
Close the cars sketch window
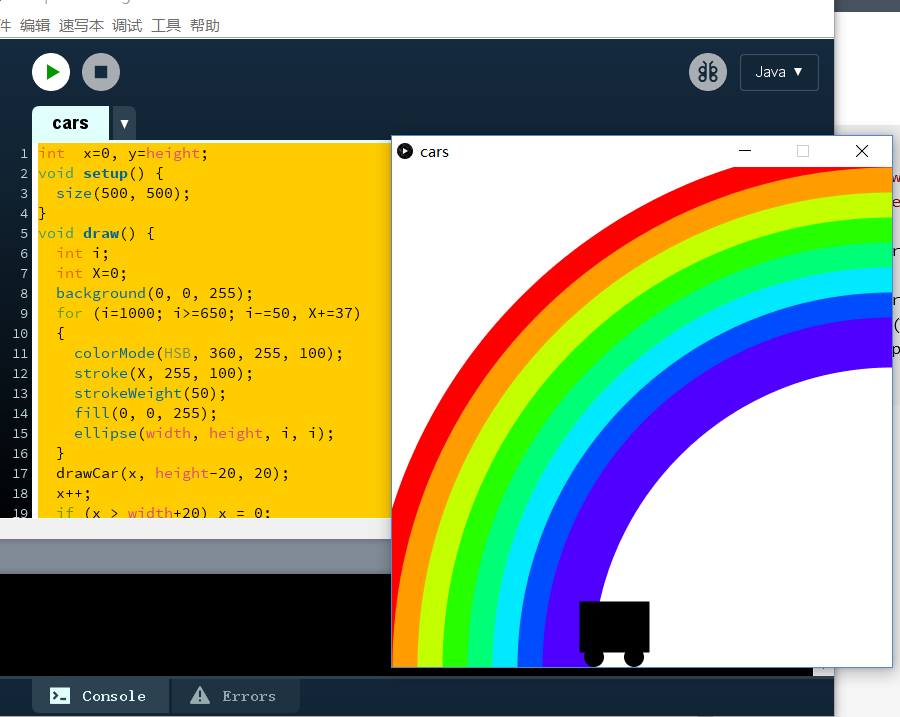pos(862,151)
